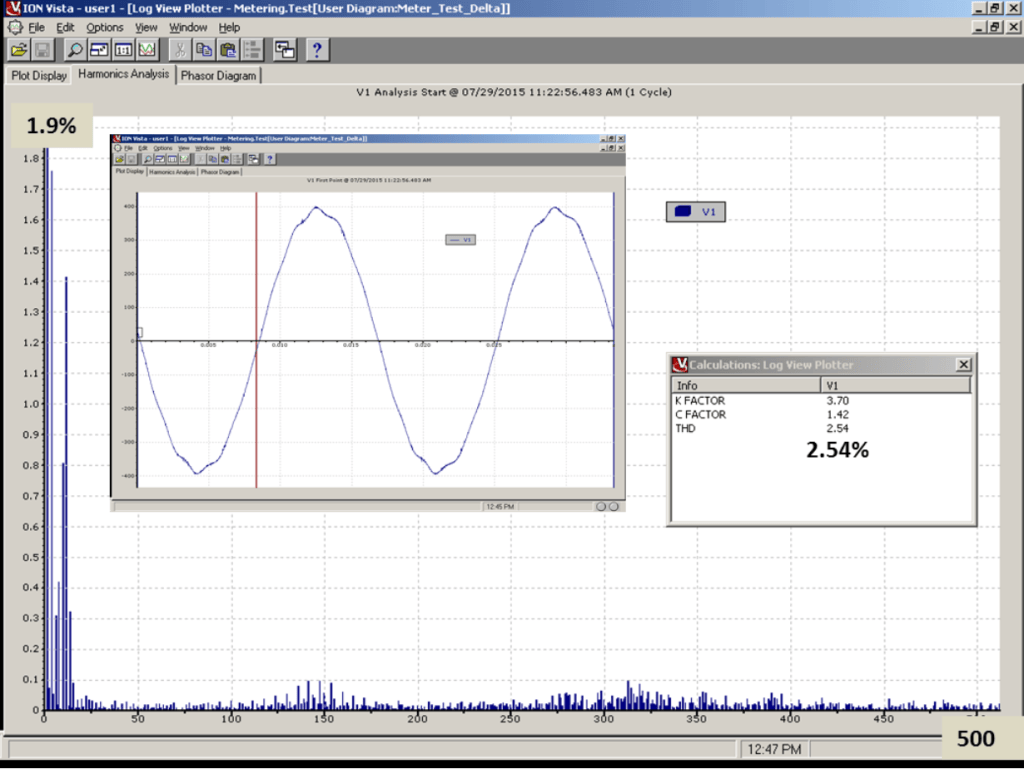Switch to the Phasor Diagram tab
1024x769 pixels.
218,76
